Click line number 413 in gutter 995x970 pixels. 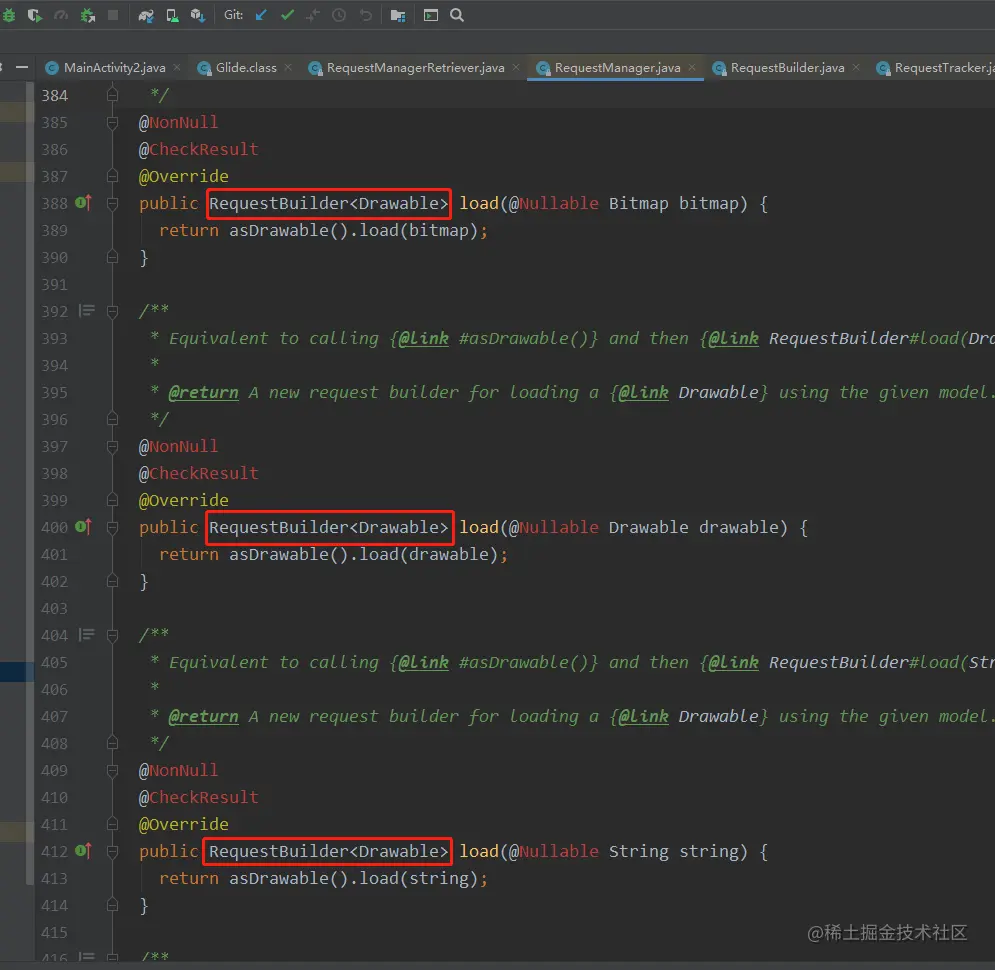point(55,879)
